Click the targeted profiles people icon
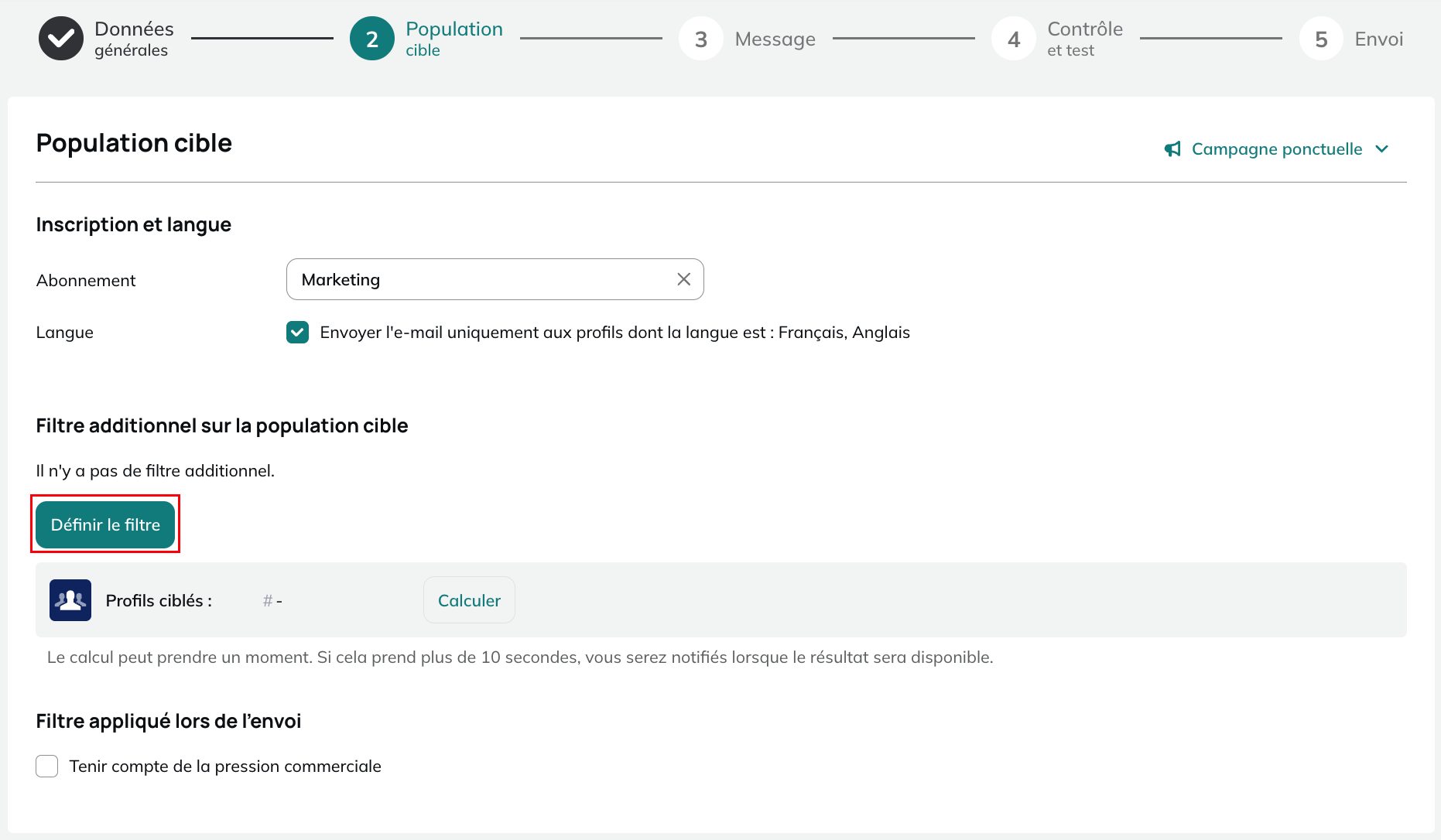Viewport: 1441px width, 840px height. [70, 600]
